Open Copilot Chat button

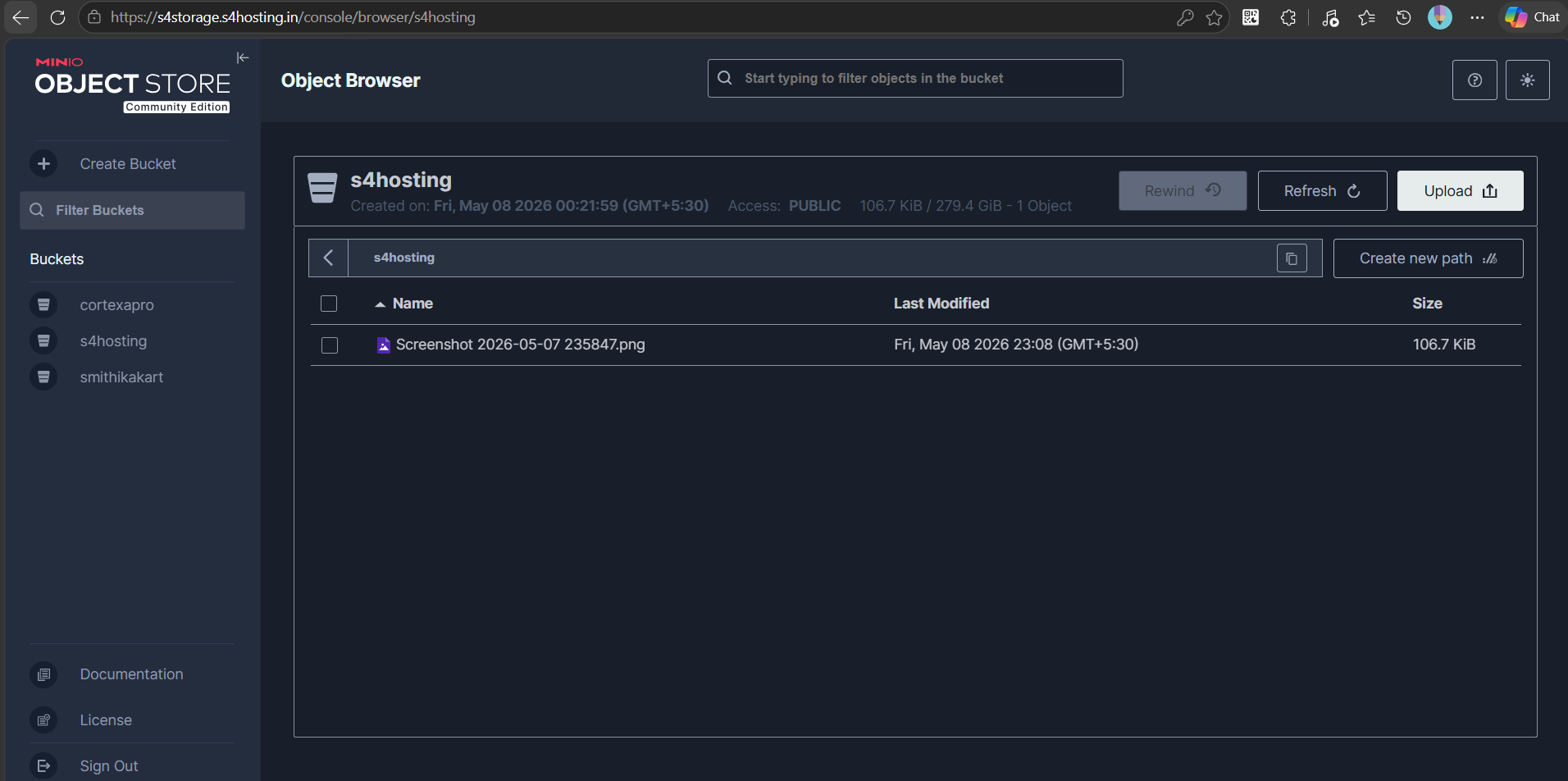1533,17
